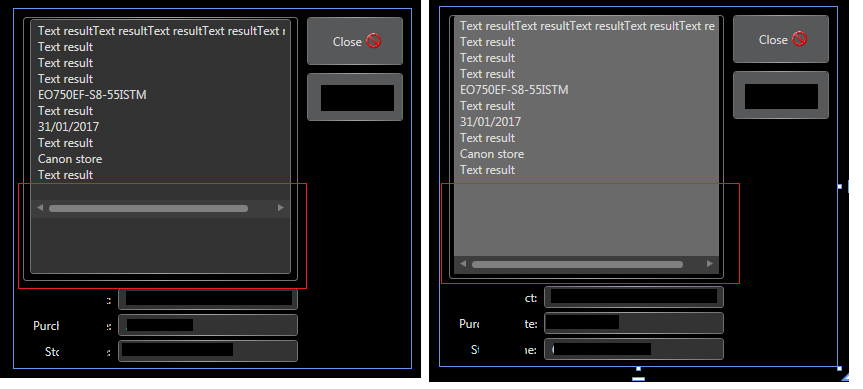The image size is (863, 389).
Task: Focus the top text field below left list
Action: [x=208, y=299]
